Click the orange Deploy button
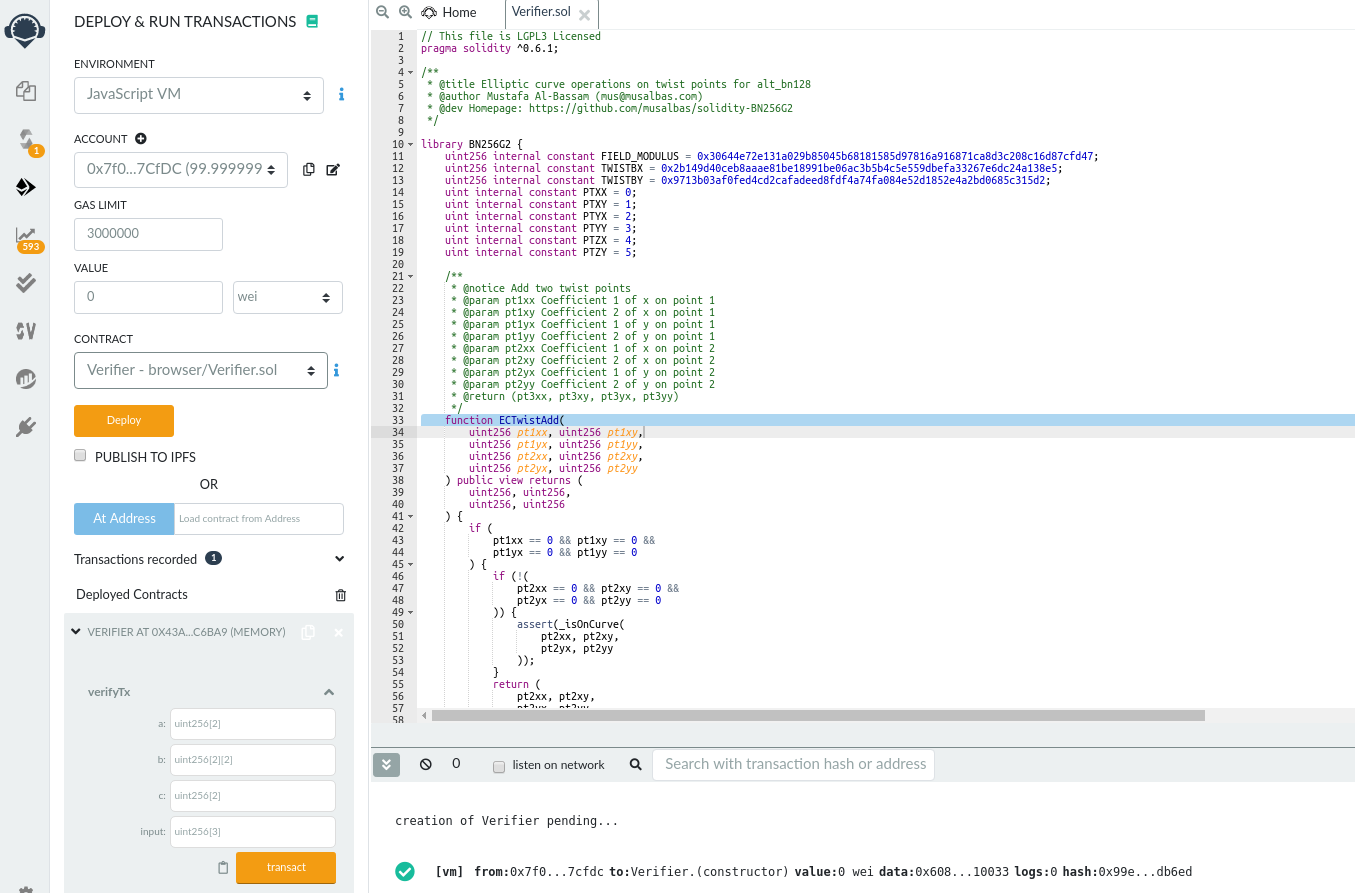Viewport: 1355px width, 893px height. [x=124, y=420]
